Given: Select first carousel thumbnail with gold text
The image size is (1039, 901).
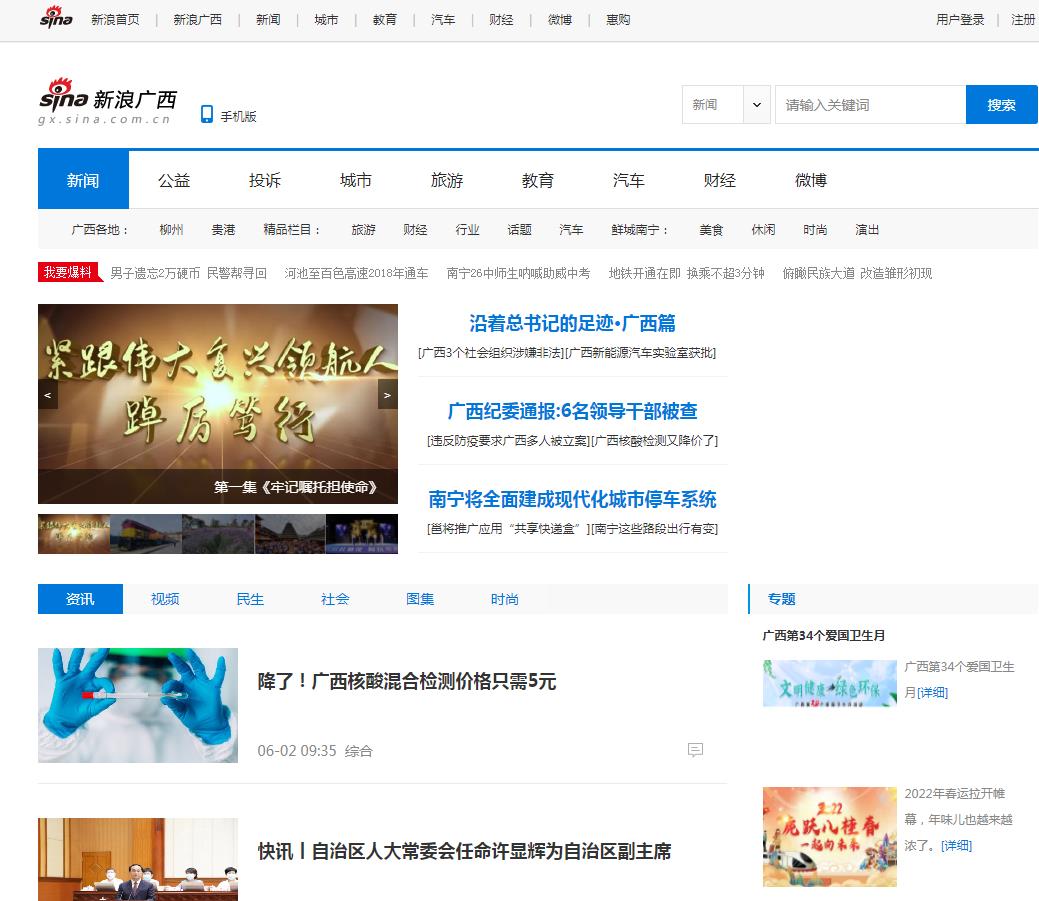Looking at the screenshot, I should point(74,533).
